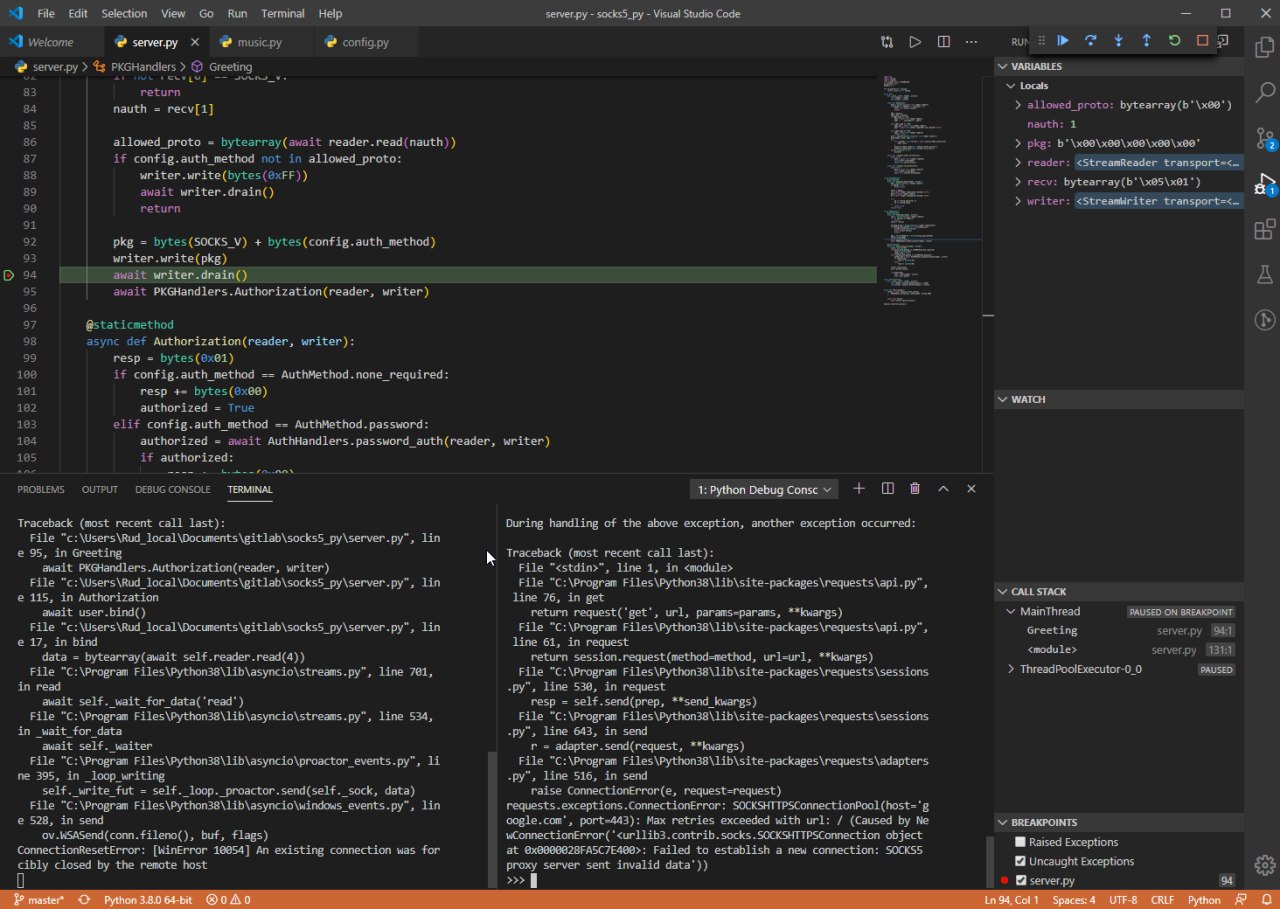The image size is (1280, 909).
Task: Disable the Uncaught Exceptions breakpoint
Action: 1020,861
